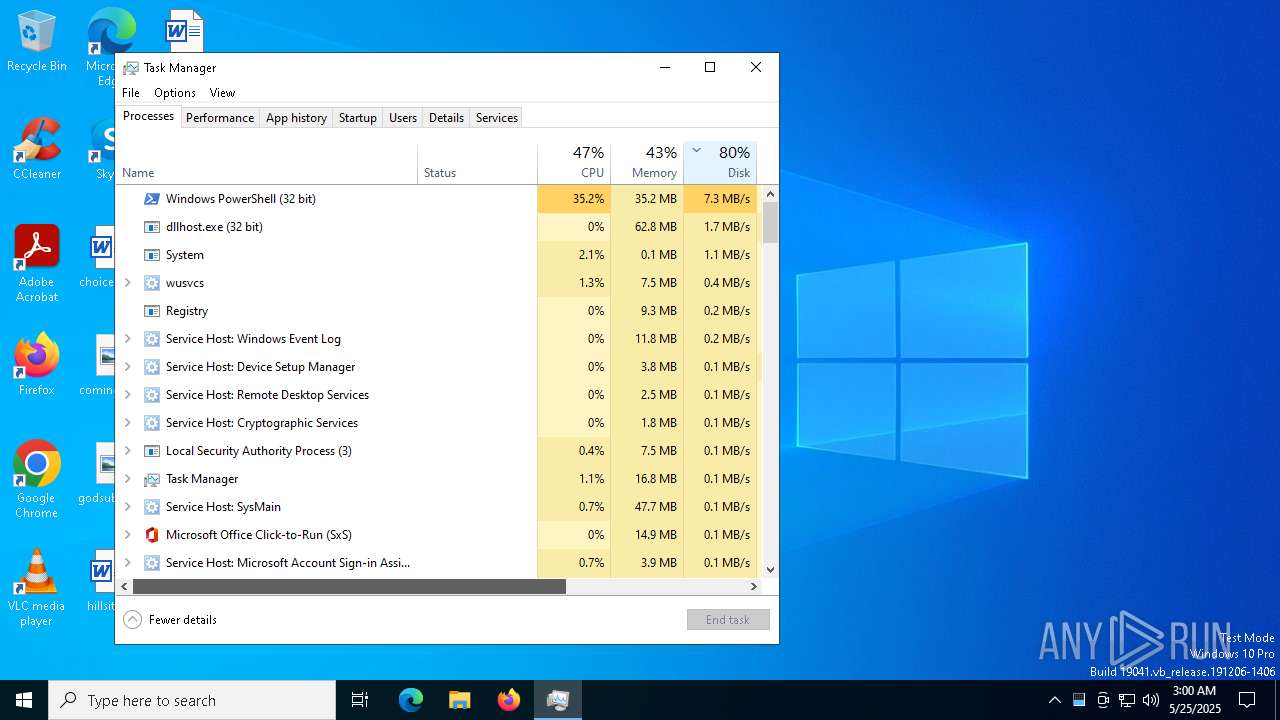Sort by the Memory column header

pos(647,164)
